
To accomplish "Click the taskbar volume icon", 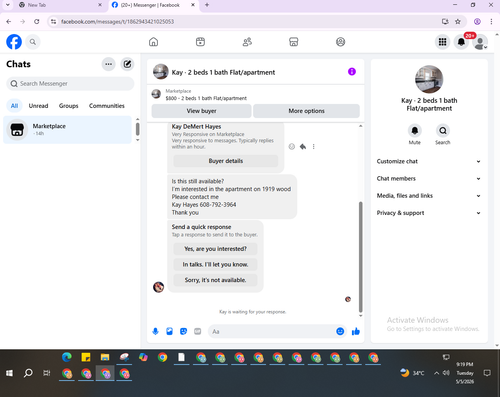I will 446,373.
